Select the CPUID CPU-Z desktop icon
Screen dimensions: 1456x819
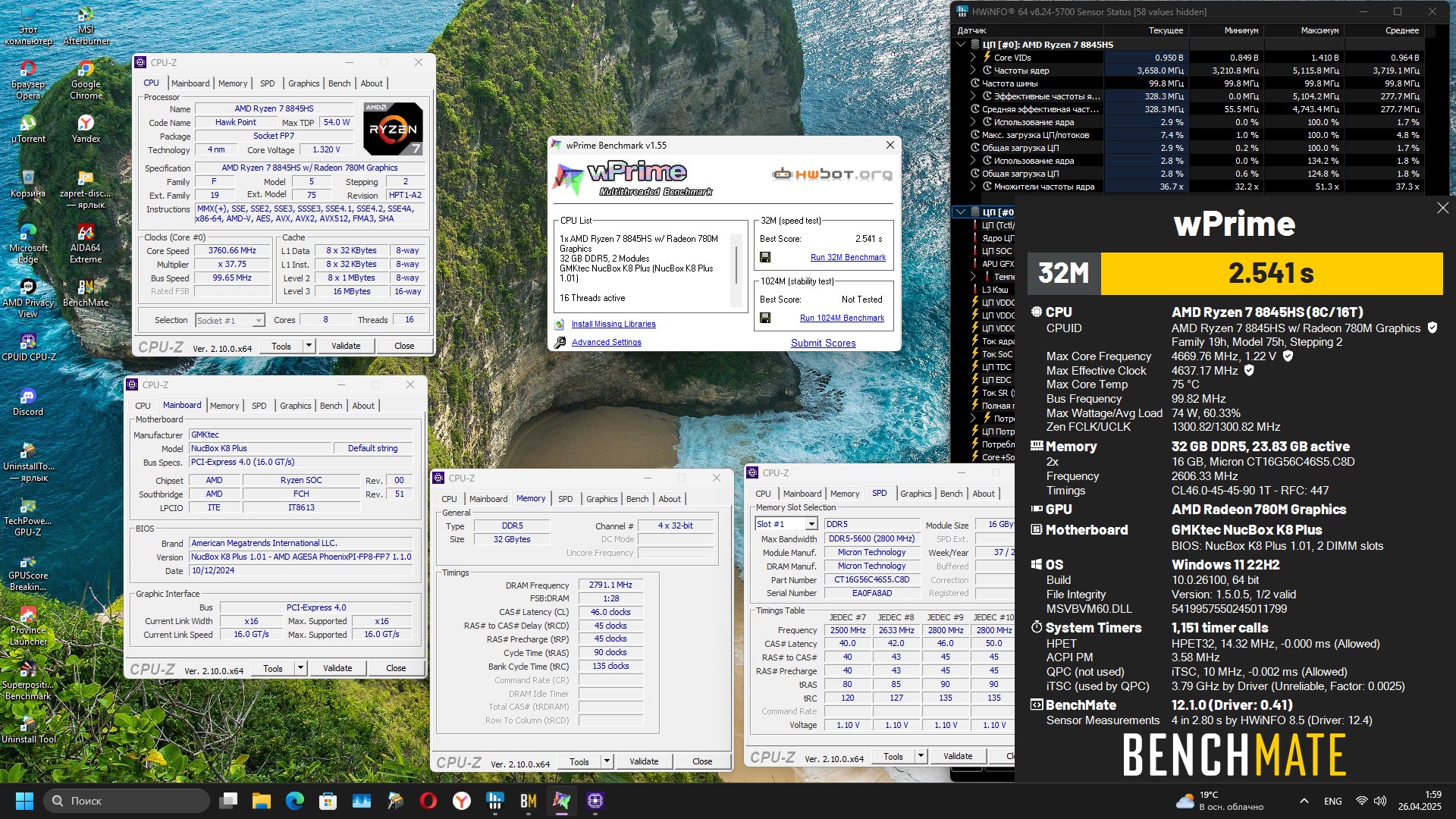tap(28, 347)
